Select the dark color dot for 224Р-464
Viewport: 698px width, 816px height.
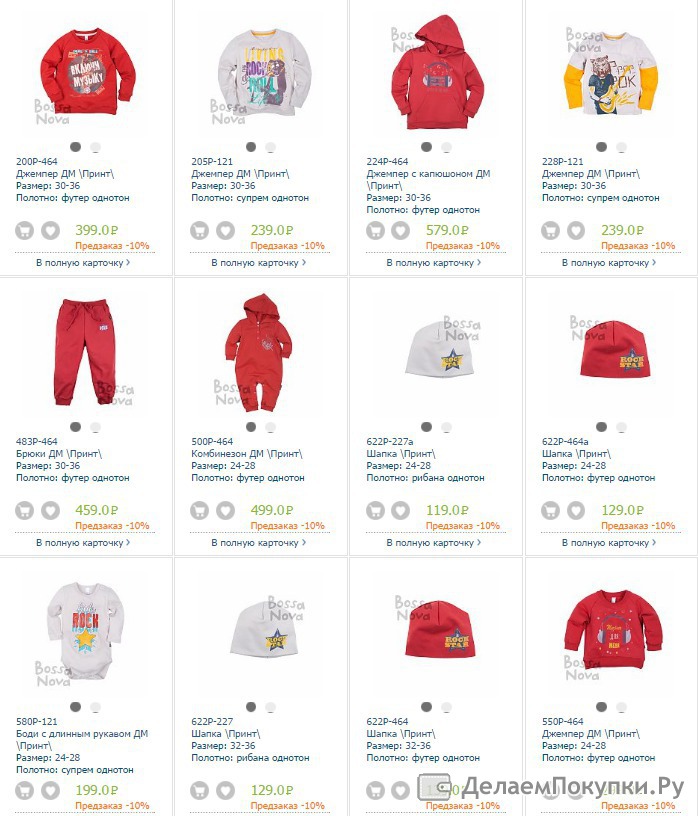tap(426, 147)
